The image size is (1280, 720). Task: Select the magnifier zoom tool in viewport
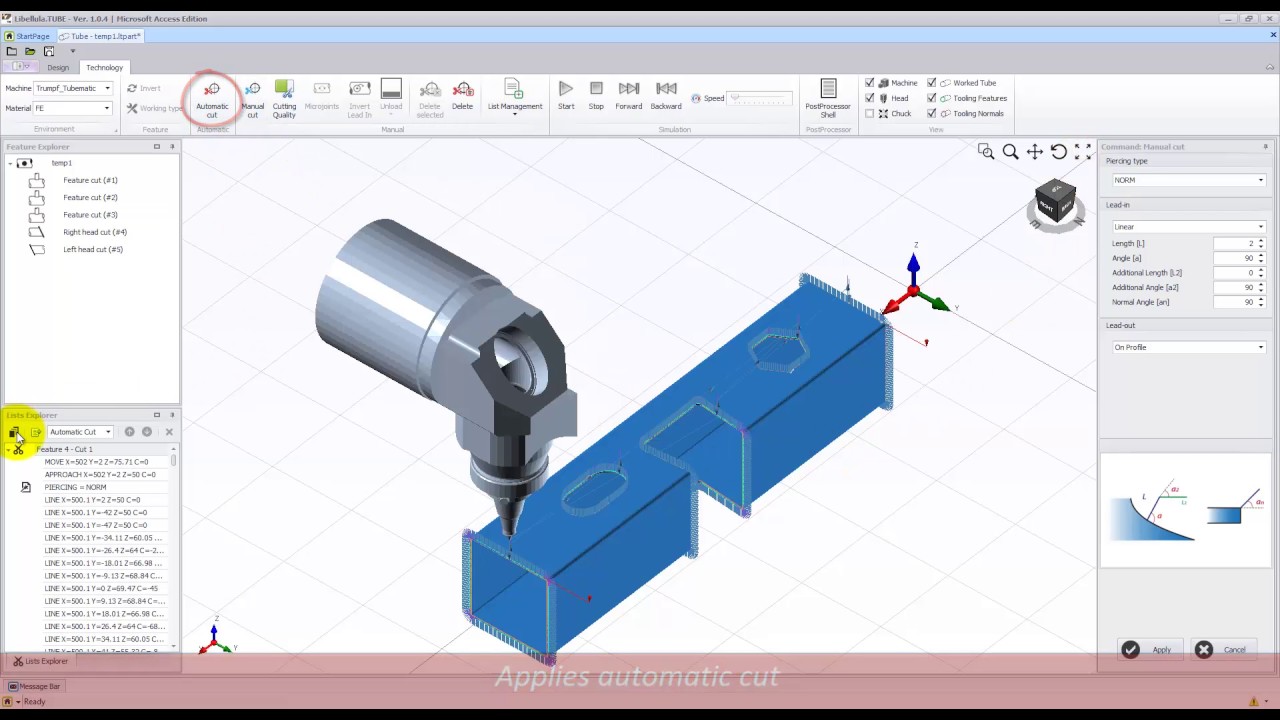tap(1010, 151)
